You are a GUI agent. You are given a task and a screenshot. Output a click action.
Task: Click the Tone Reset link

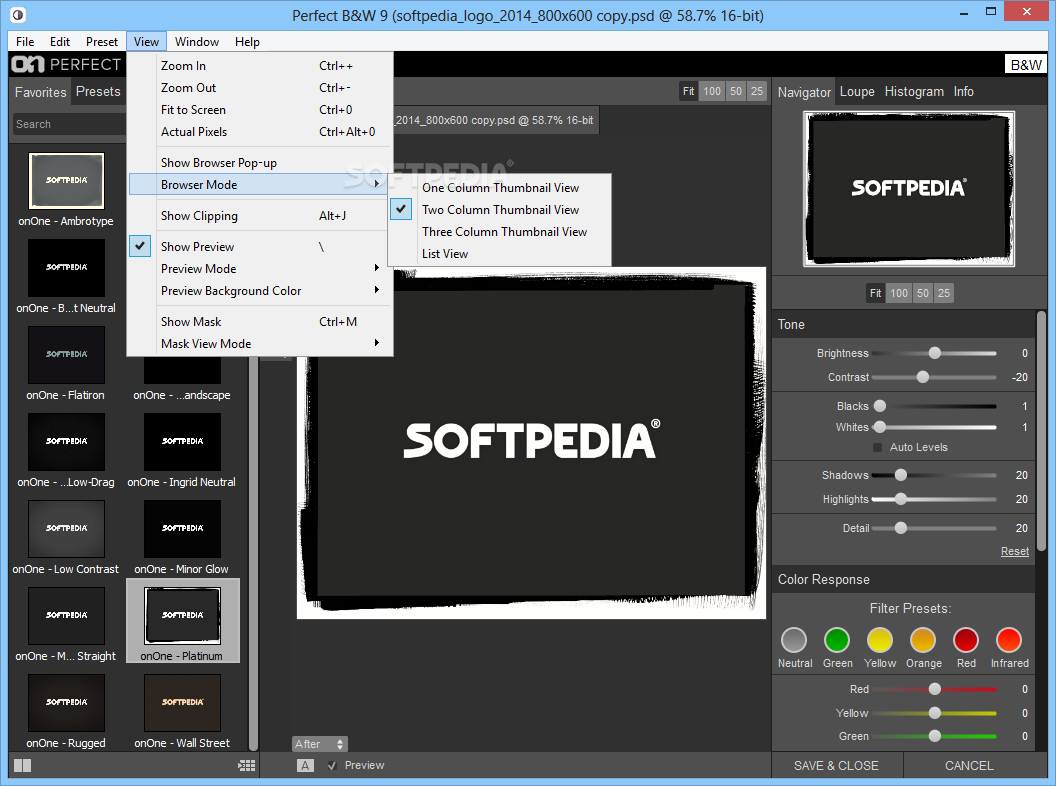[x=1014, y=551]
